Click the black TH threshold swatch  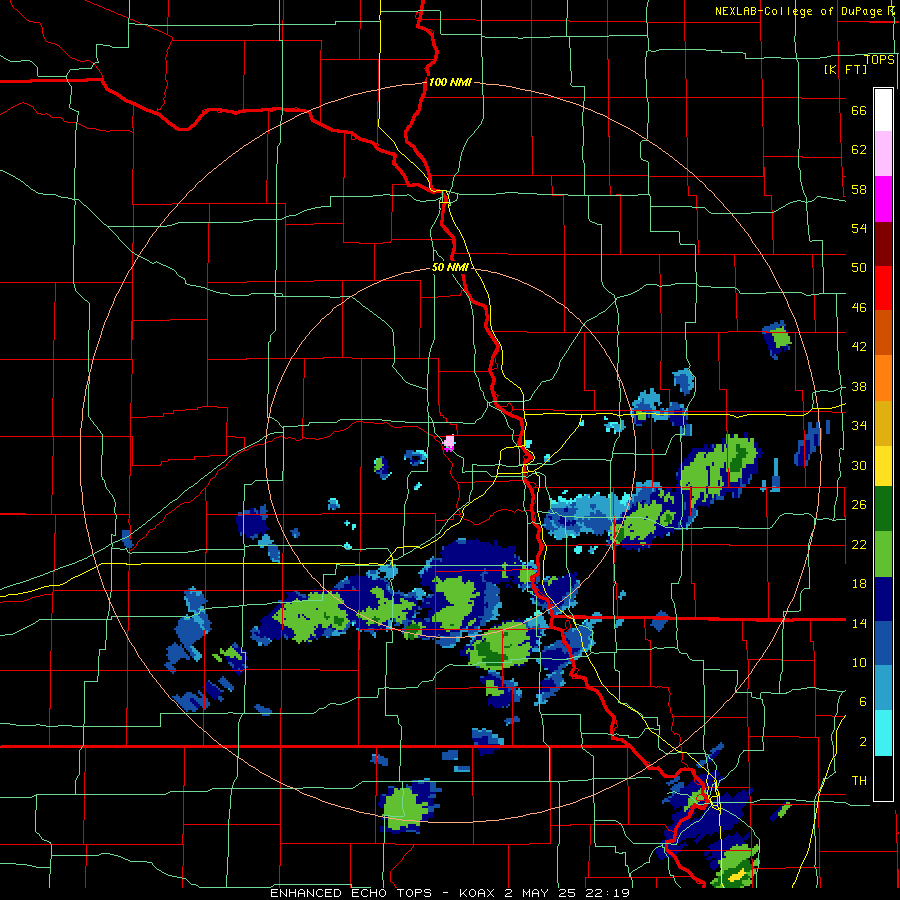883,778
